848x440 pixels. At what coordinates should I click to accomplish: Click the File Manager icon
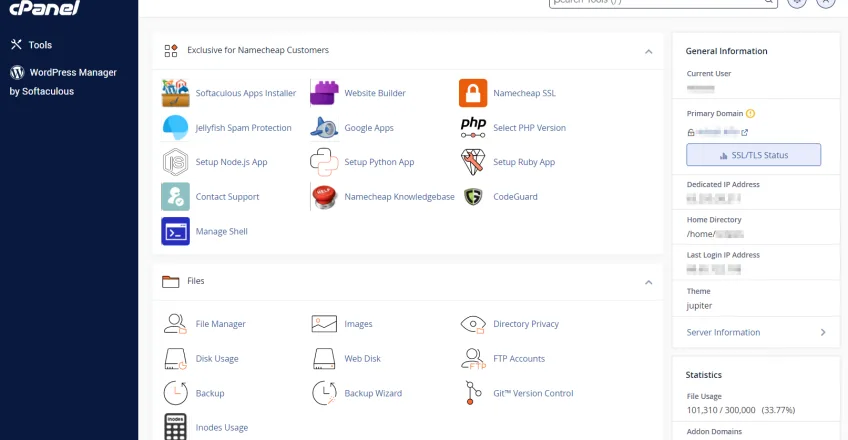point(175,324)
